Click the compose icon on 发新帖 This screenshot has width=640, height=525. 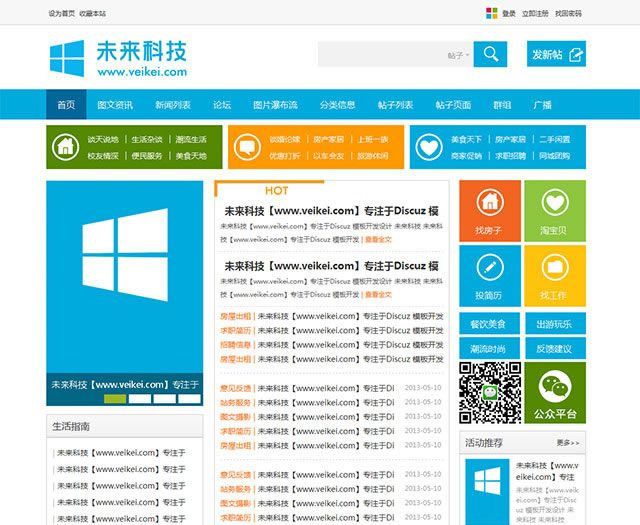click(x=576, y=54)
